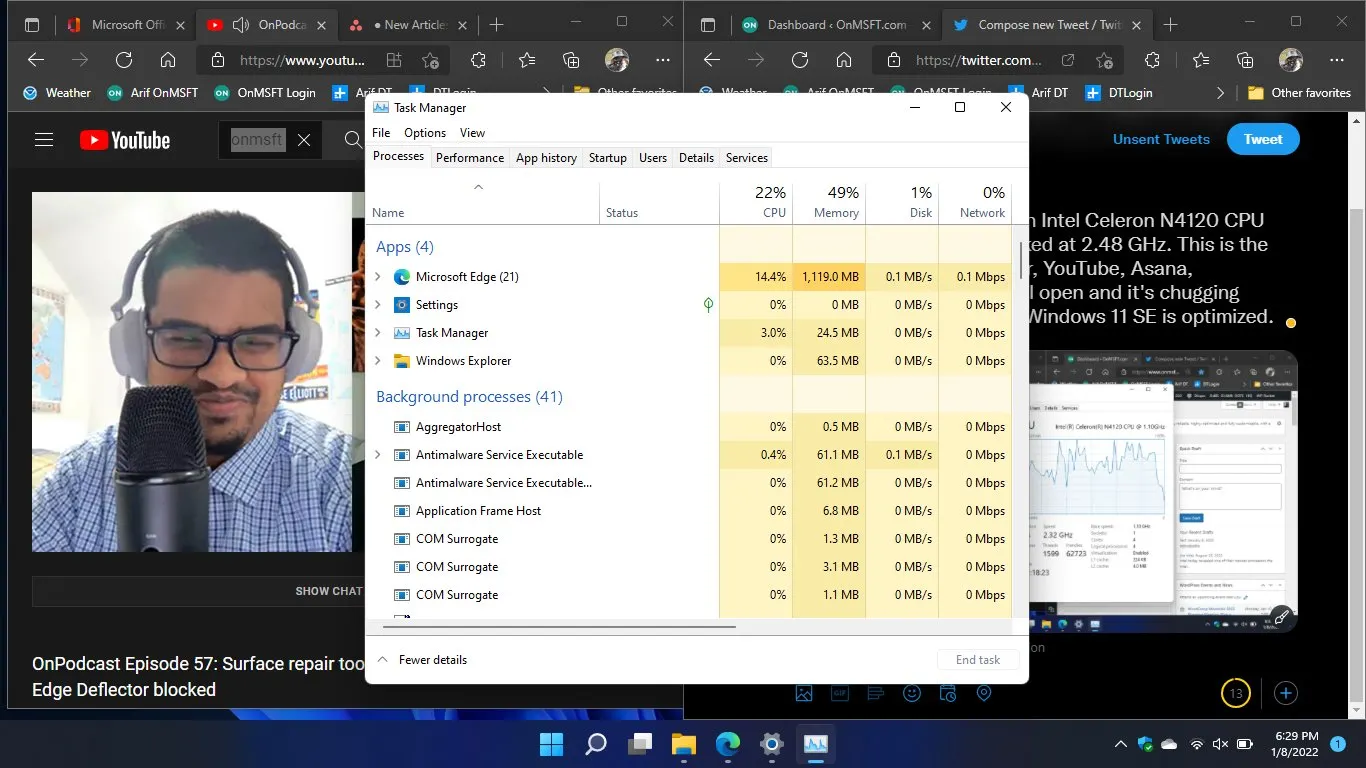This screenshot has height=768, width=1366.
Task: Open the YouTube hamburger guide menu
Action: click(43, 140)
